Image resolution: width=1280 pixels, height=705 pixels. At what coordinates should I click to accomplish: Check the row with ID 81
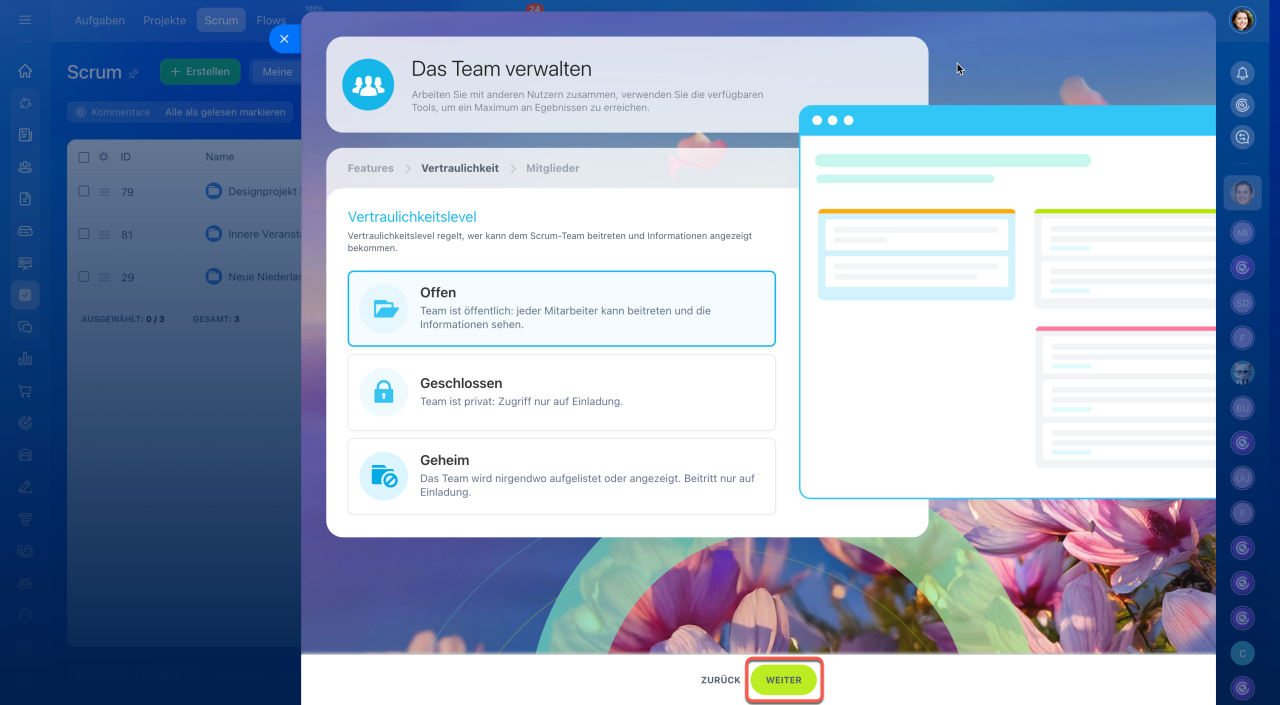click(x=84, y=234)
